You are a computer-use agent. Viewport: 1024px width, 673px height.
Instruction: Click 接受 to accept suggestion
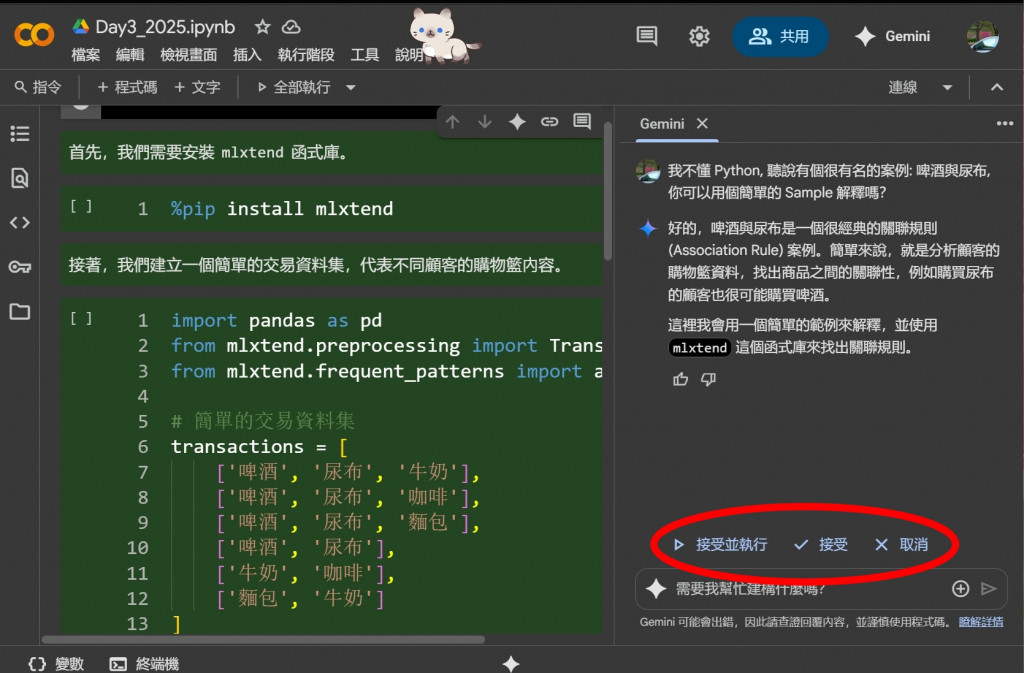tap(821, 544)
